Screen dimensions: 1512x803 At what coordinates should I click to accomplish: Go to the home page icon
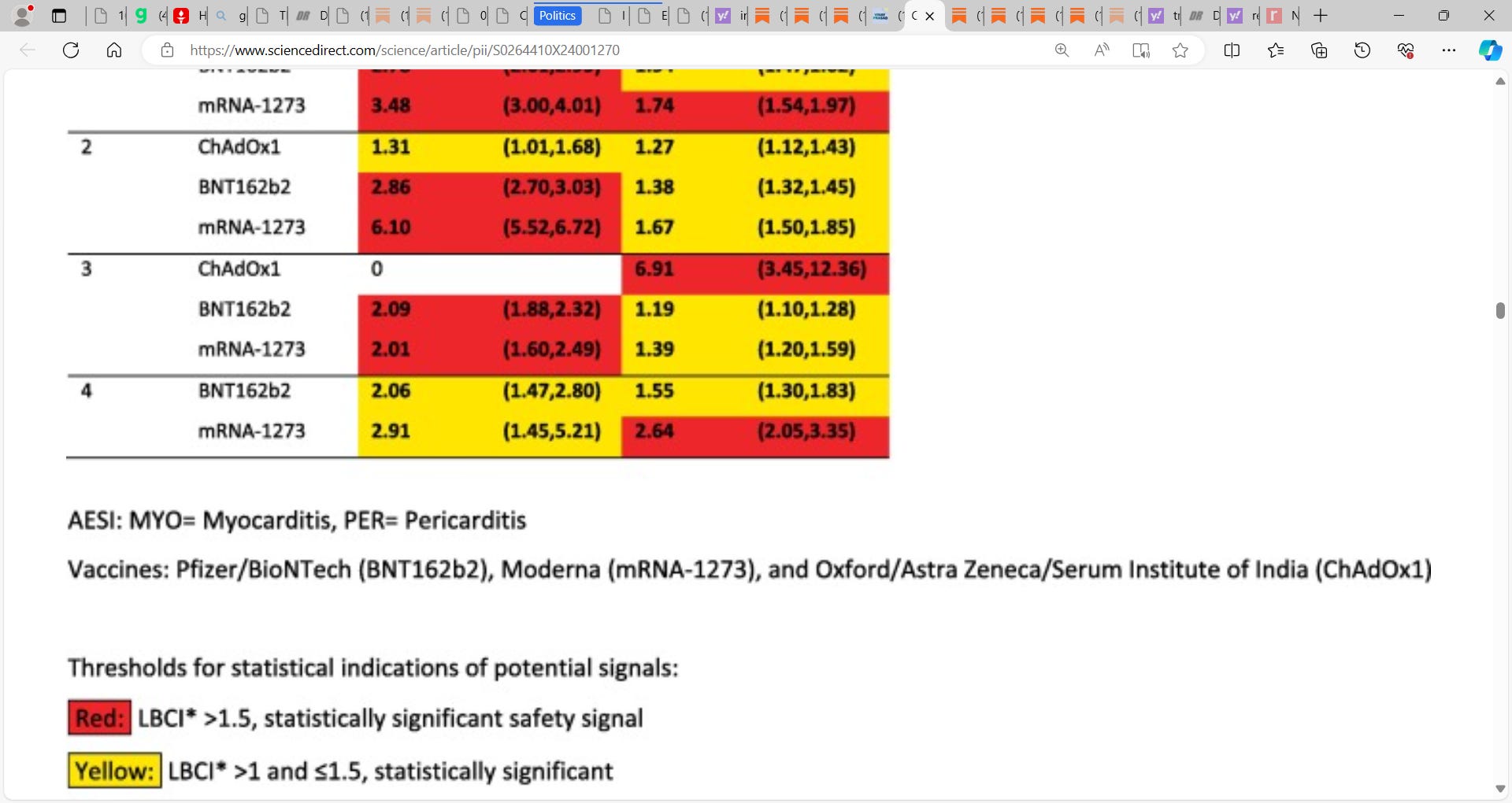(114, 50)
